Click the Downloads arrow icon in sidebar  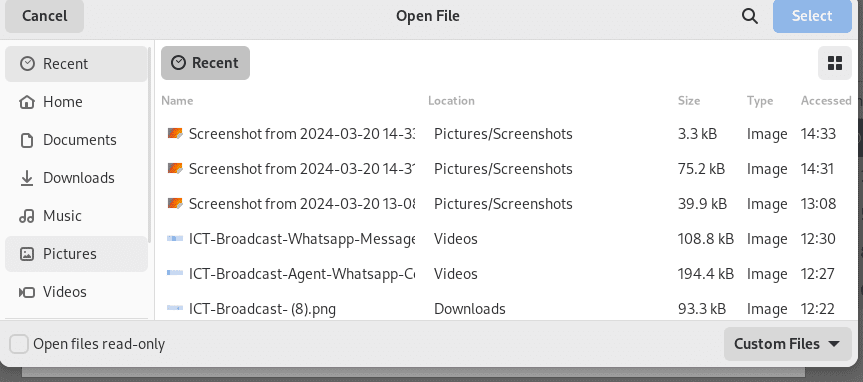pyautogui.click(x=27, y=178)
